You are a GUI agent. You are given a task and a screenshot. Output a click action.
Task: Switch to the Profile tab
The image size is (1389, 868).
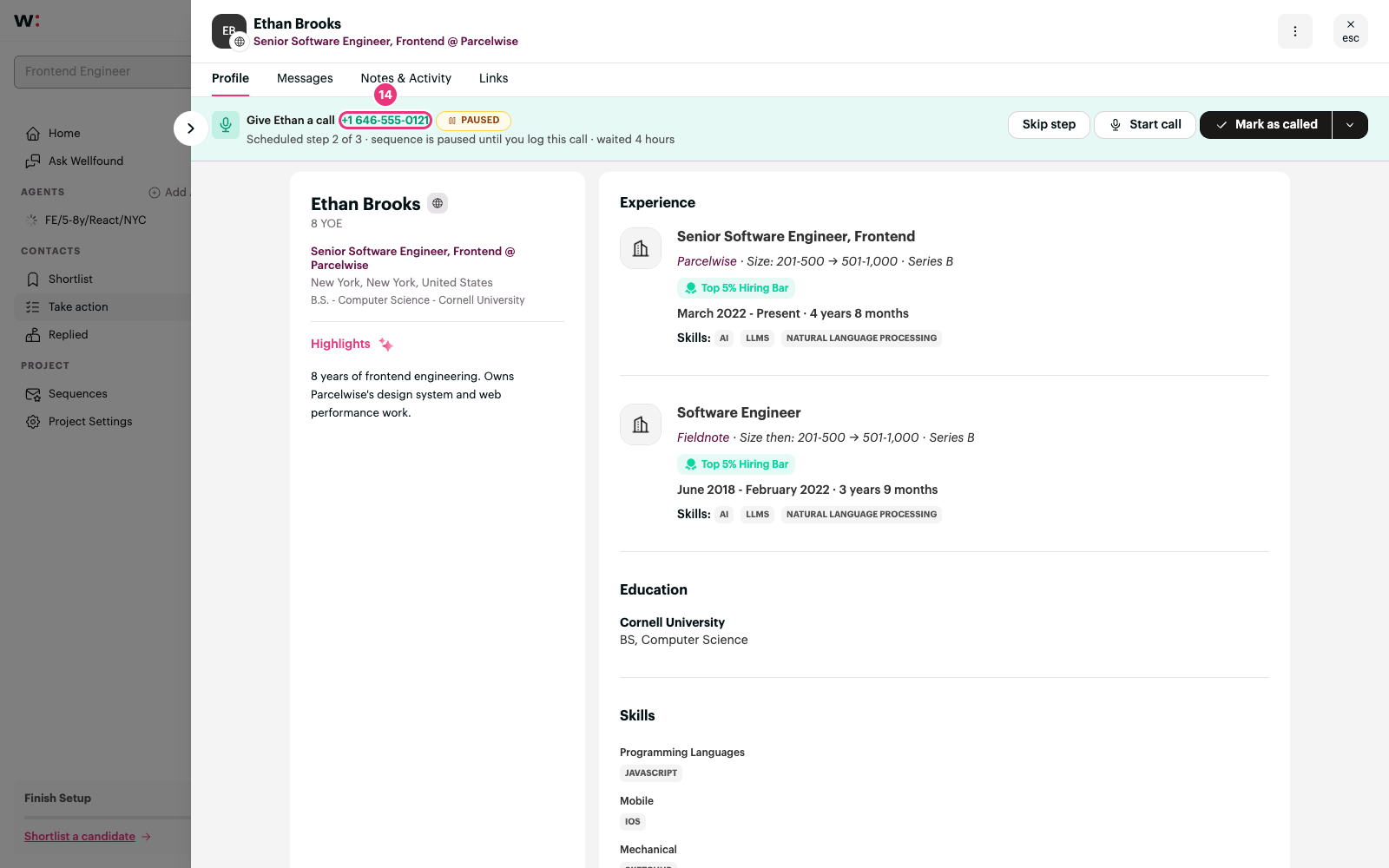coord(230,78)
